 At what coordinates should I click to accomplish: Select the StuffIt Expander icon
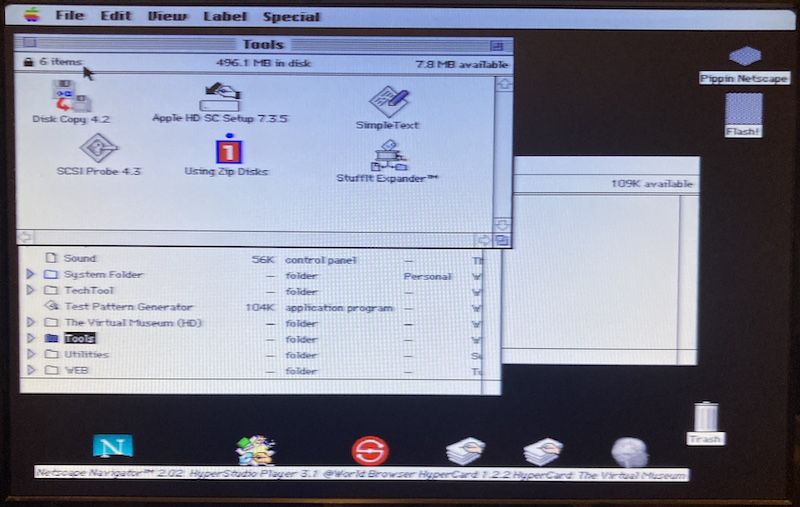click(388, 156)
